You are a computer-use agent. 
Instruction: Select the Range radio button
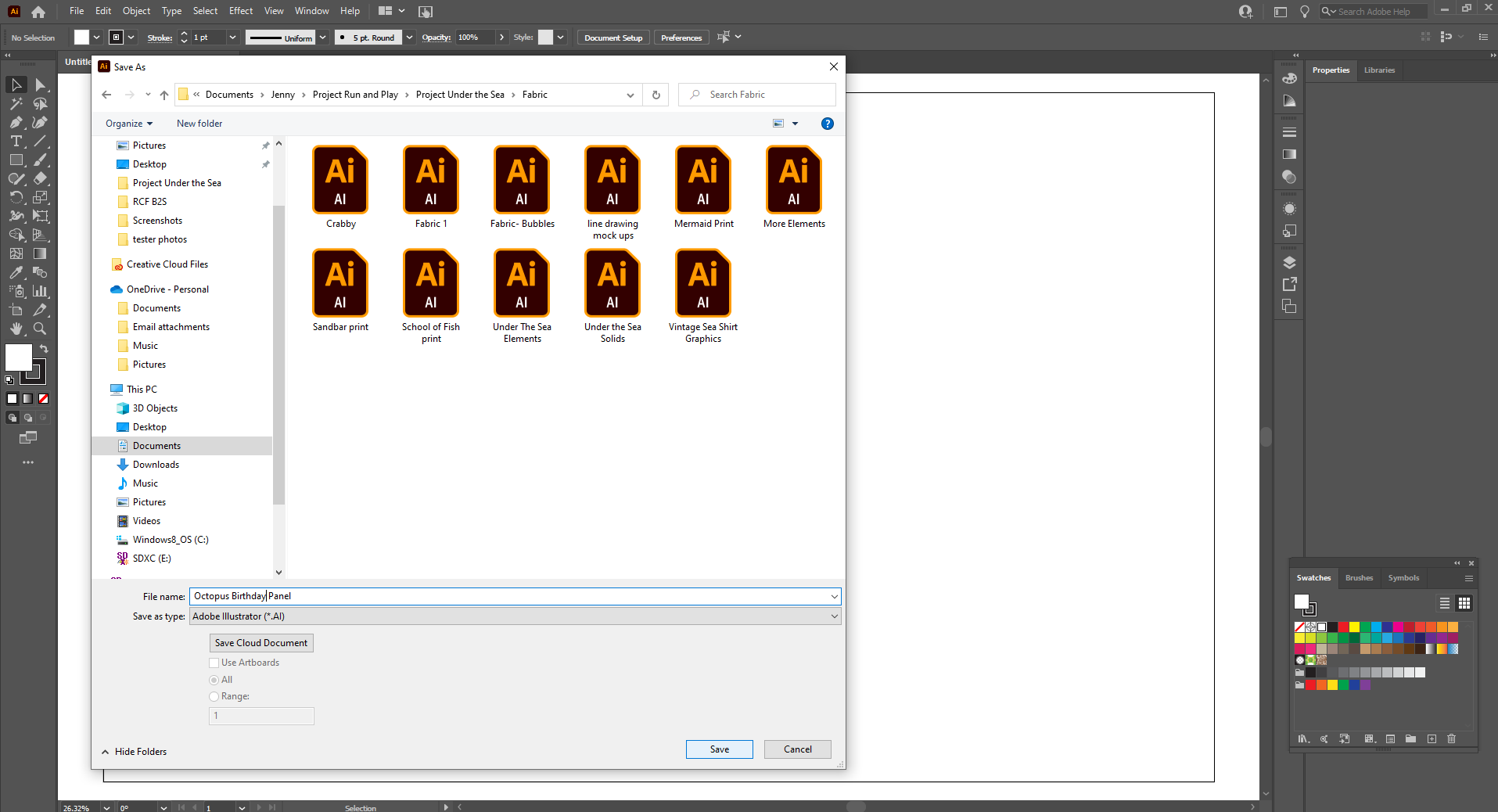[x=214, y=696]
